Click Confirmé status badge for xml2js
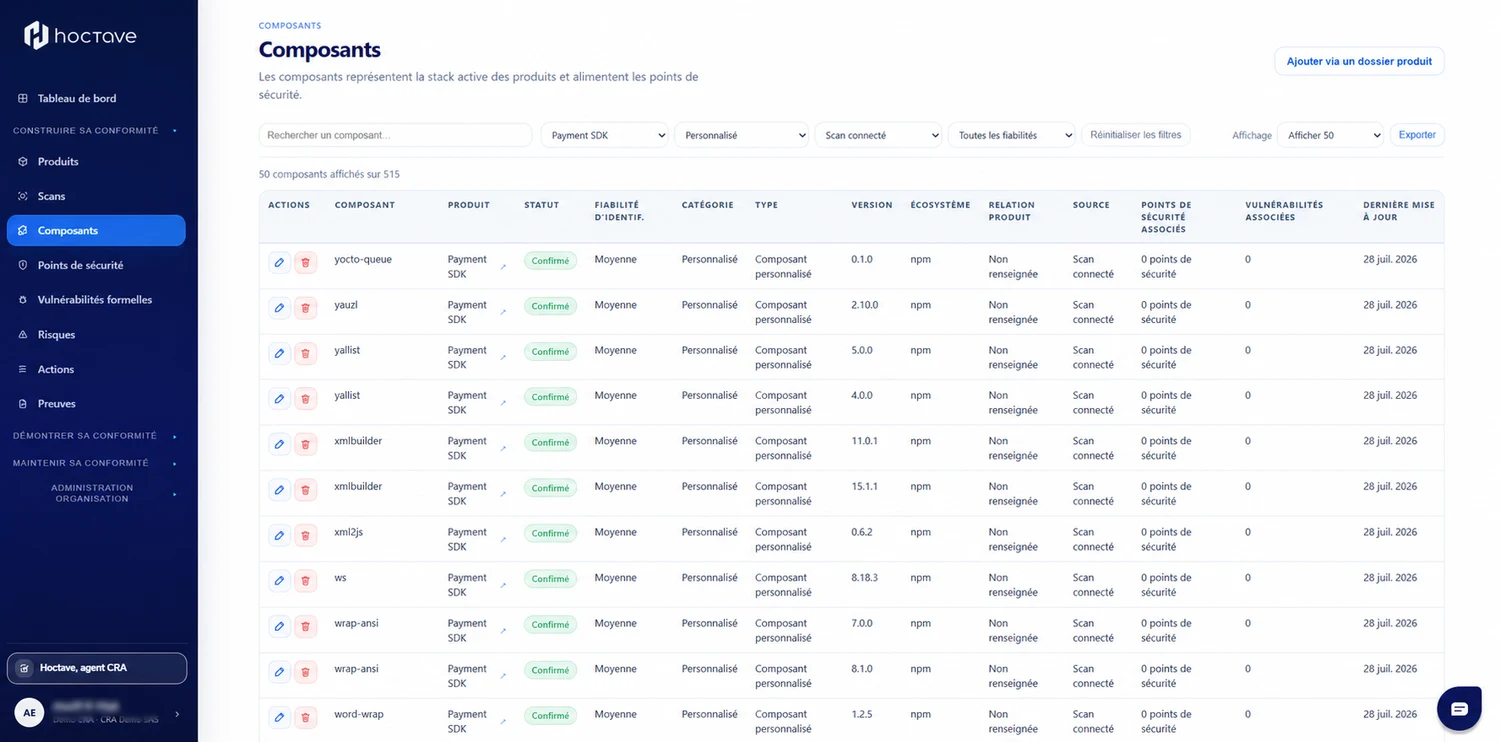This screenshot has height=742, width=1500. [550, 534]
